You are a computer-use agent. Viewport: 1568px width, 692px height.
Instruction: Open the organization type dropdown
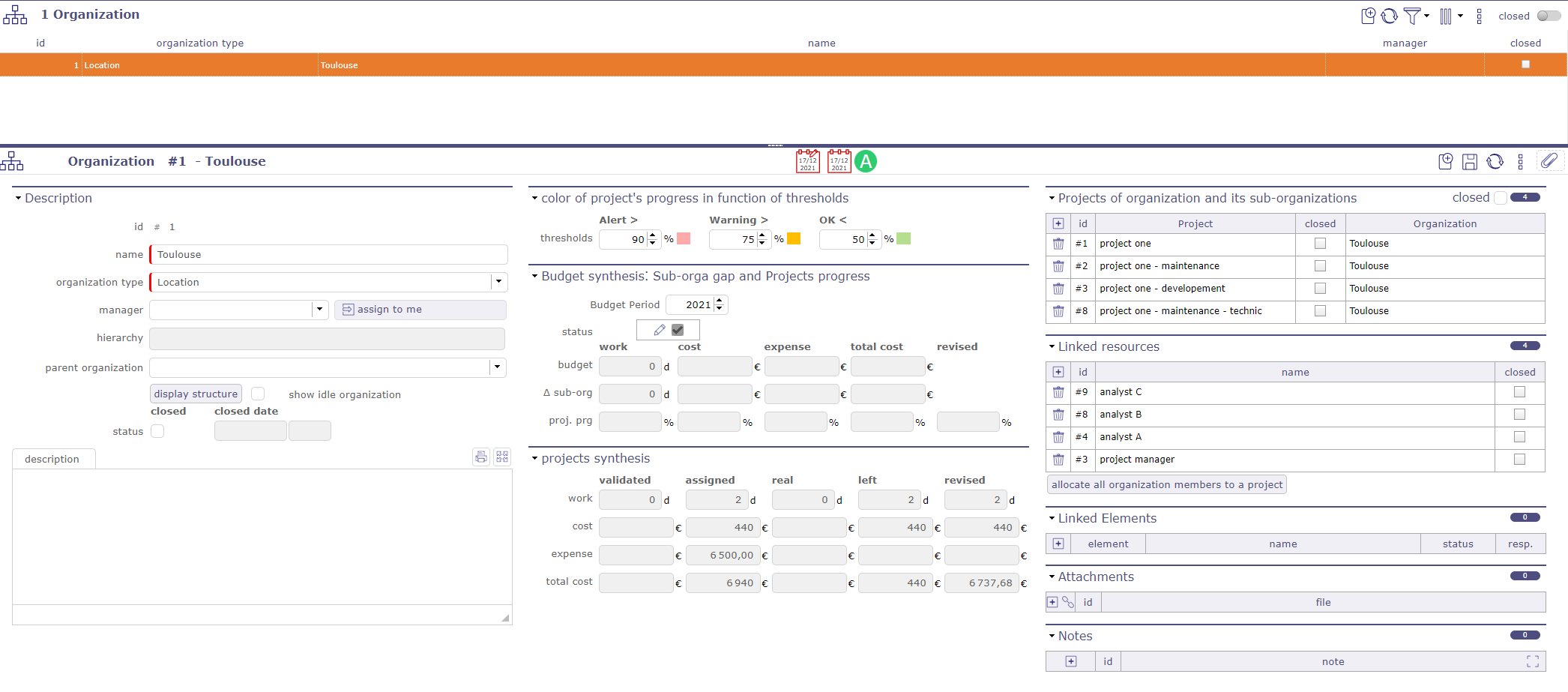(x=498, y=282)
